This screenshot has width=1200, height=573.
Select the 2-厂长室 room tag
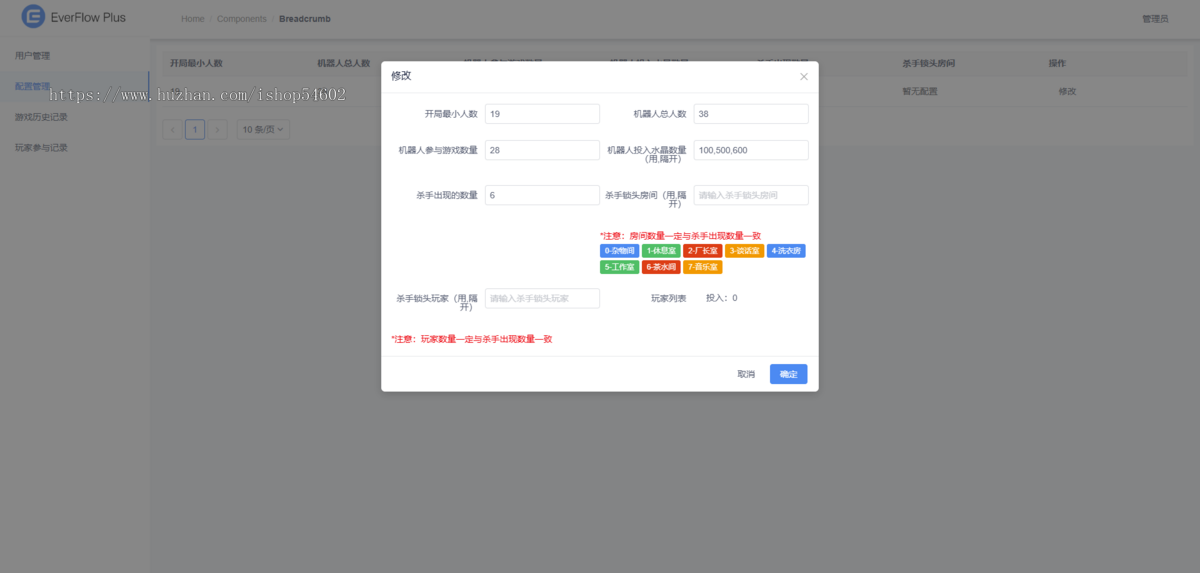703,251
